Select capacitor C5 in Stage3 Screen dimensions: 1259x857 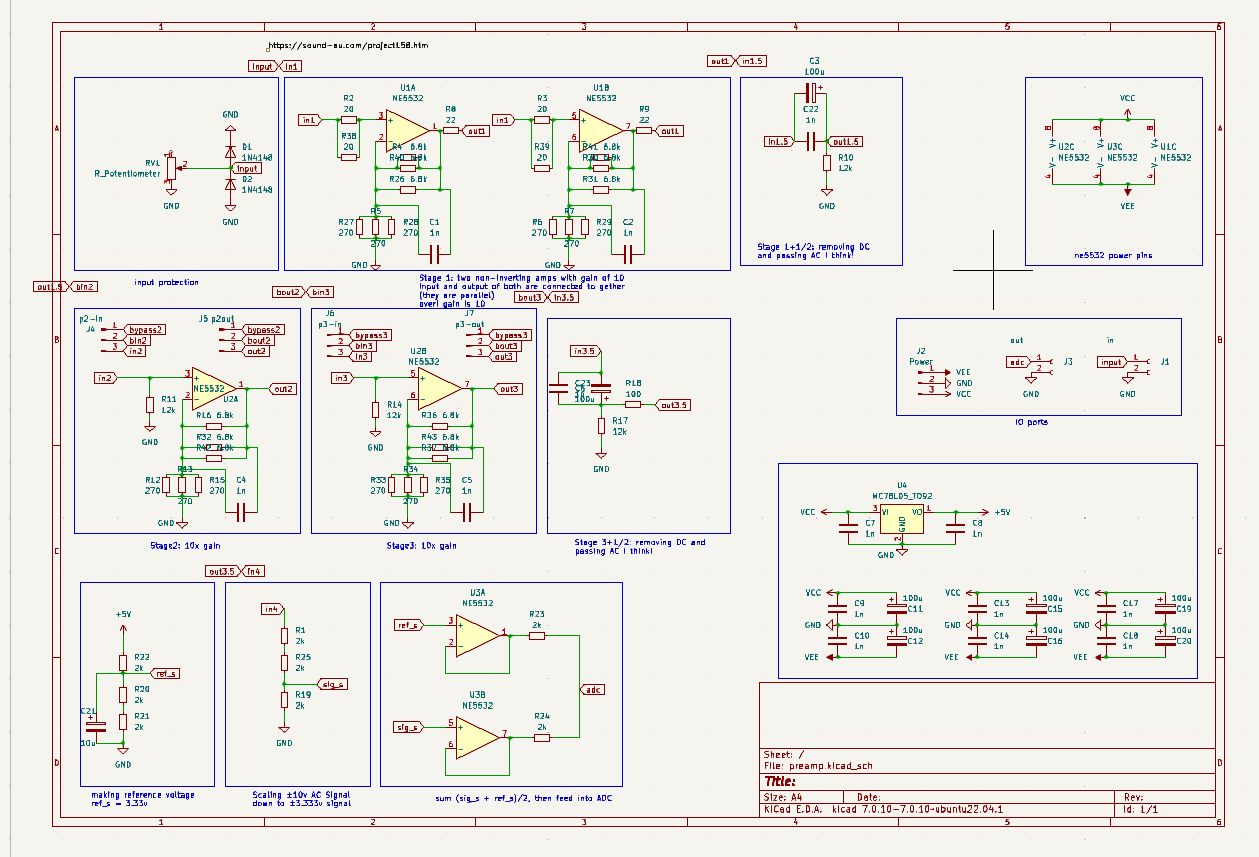point(466,511)
